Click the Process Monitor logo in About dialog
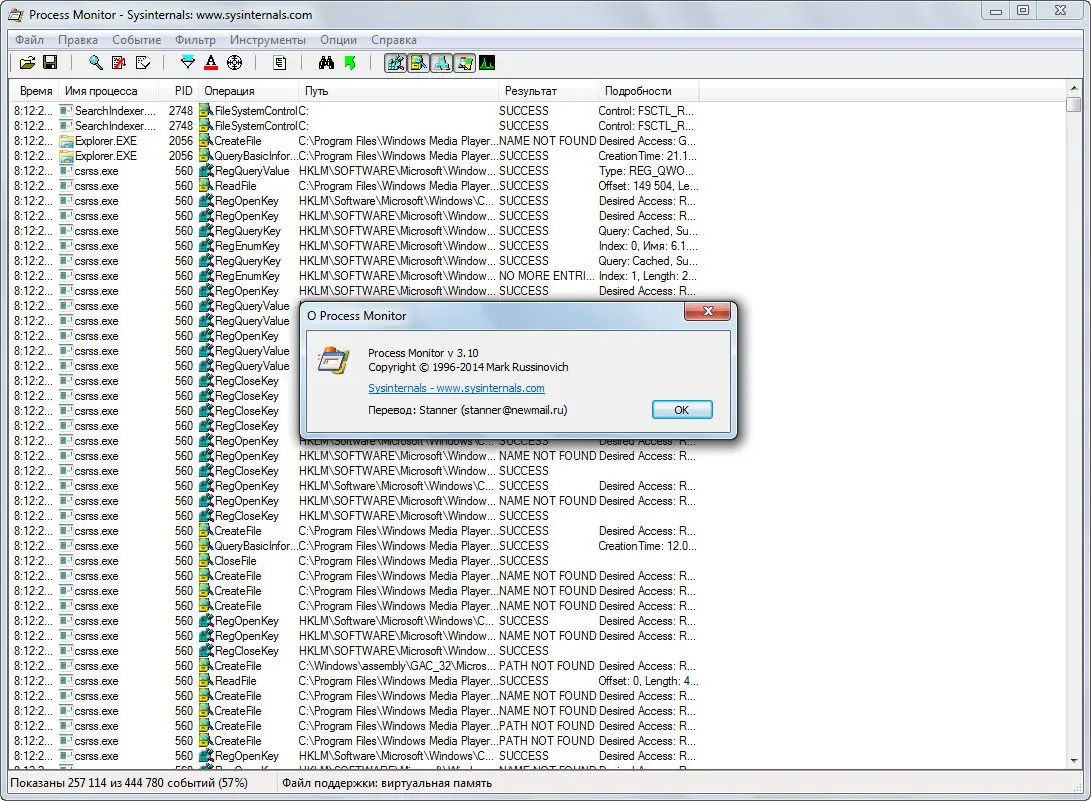 coord(333,360)
